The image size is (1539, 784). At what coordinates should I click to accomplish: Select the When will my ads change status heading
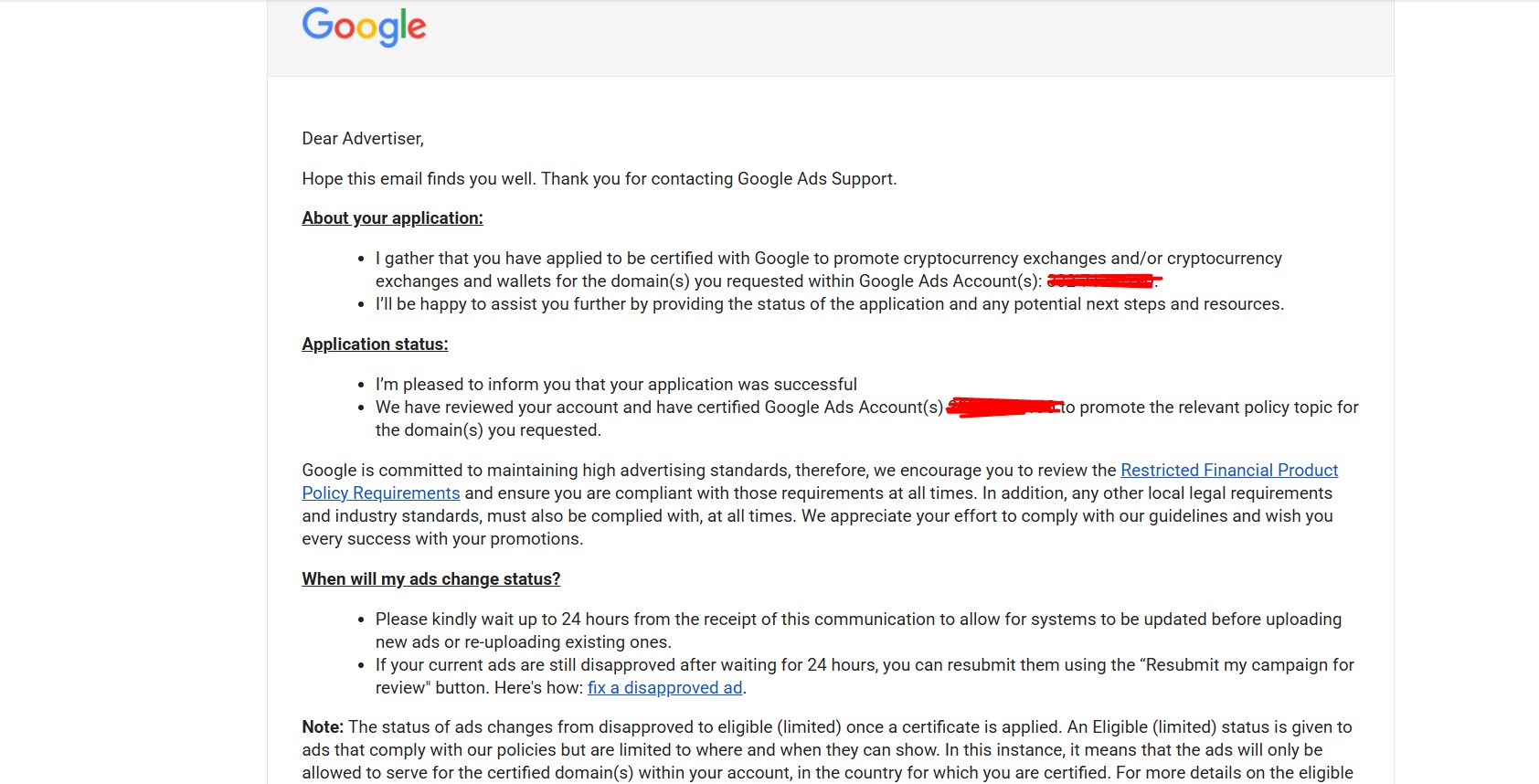pyautogui.click(x=431, y=578)
